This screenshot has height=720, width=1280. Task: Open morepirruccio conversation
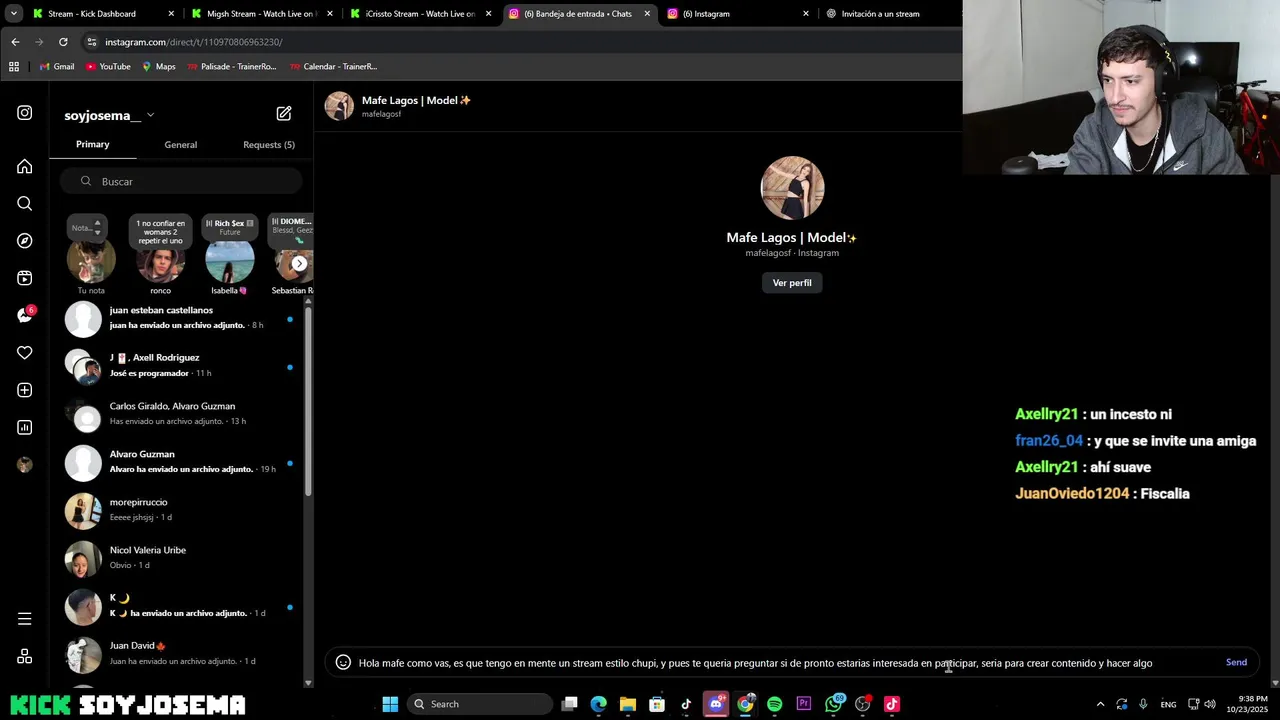click(180, 510)
